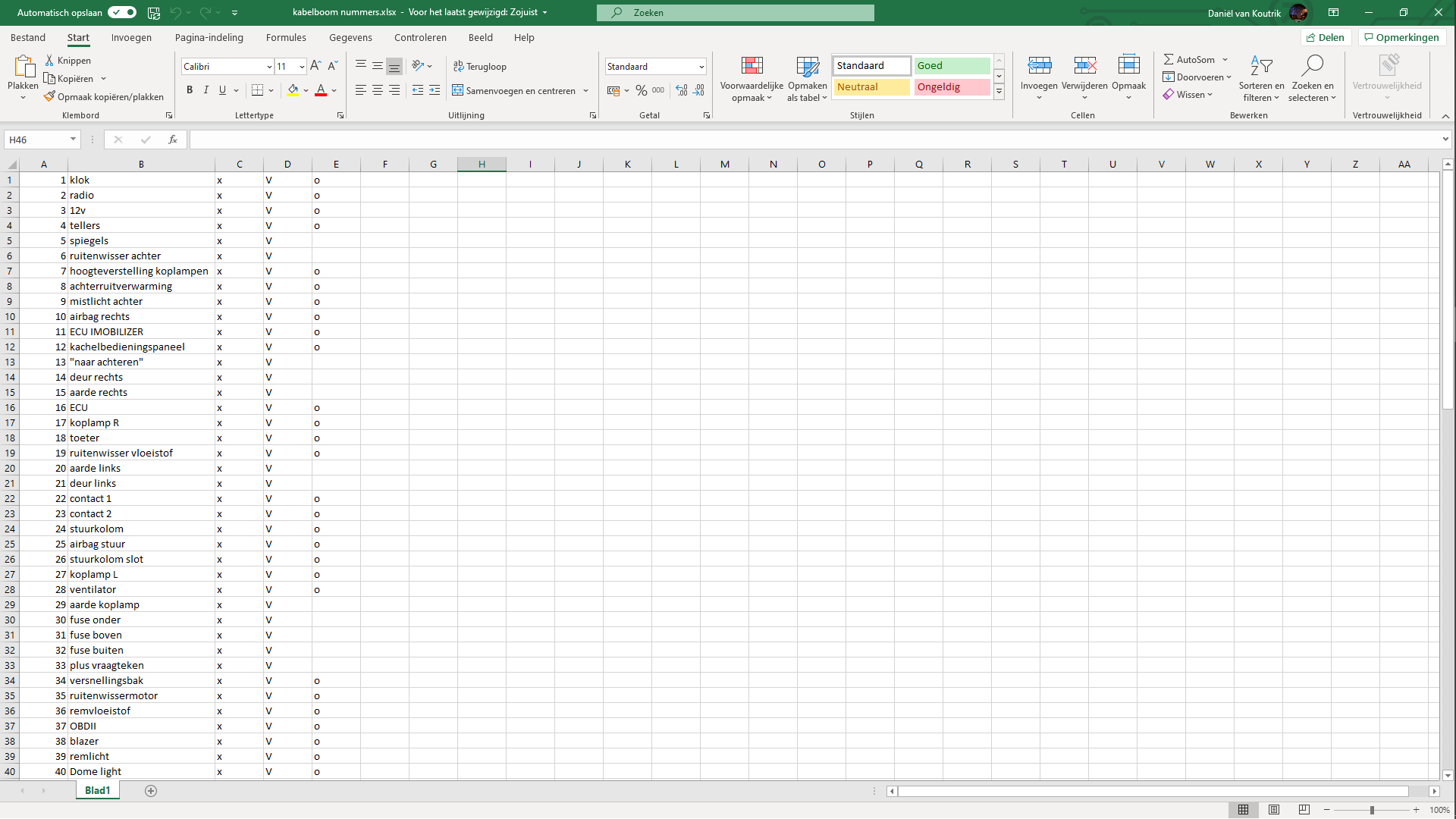Apply yellow fill color bucket
This screenshot has width=1456, height=819.
(x=293, y=90)
